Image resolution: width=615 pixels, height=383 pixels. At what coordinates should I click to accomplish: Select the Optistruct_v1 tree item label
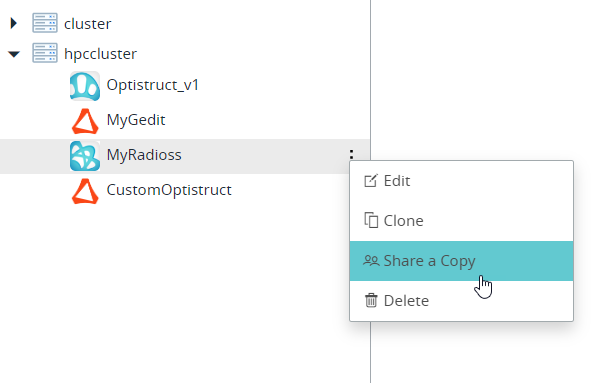pos(153,85)
